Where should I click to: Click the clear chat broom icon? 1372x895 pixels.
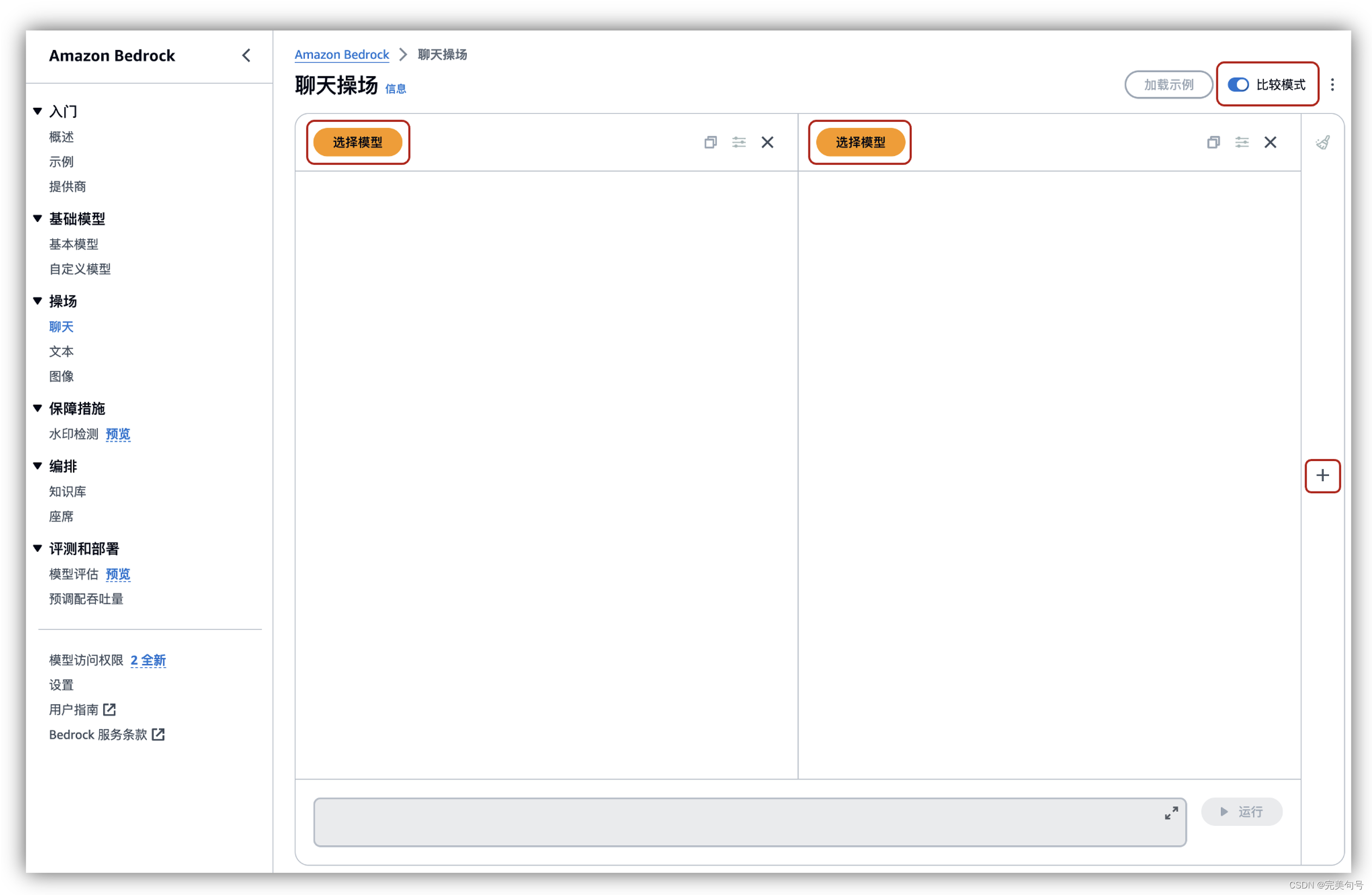click(1322, 142)
